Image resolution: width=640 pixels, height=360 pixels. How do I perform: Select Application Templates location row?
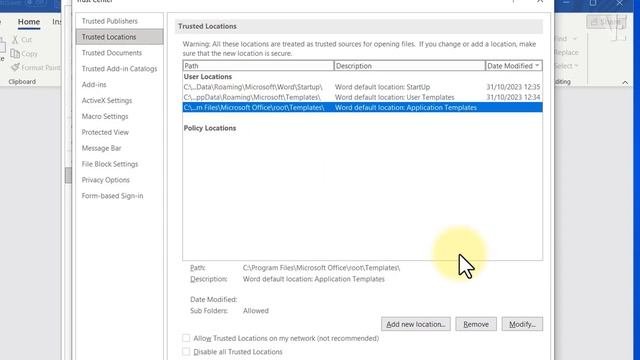point(362,107)
